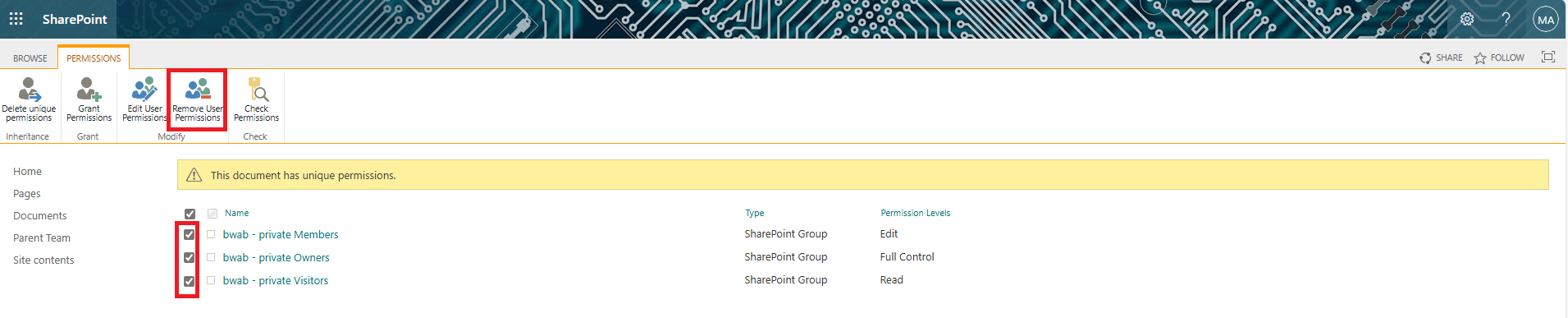Click the SHARE button
Viewport: 1568px width, 318px height.
[1441, 58]
